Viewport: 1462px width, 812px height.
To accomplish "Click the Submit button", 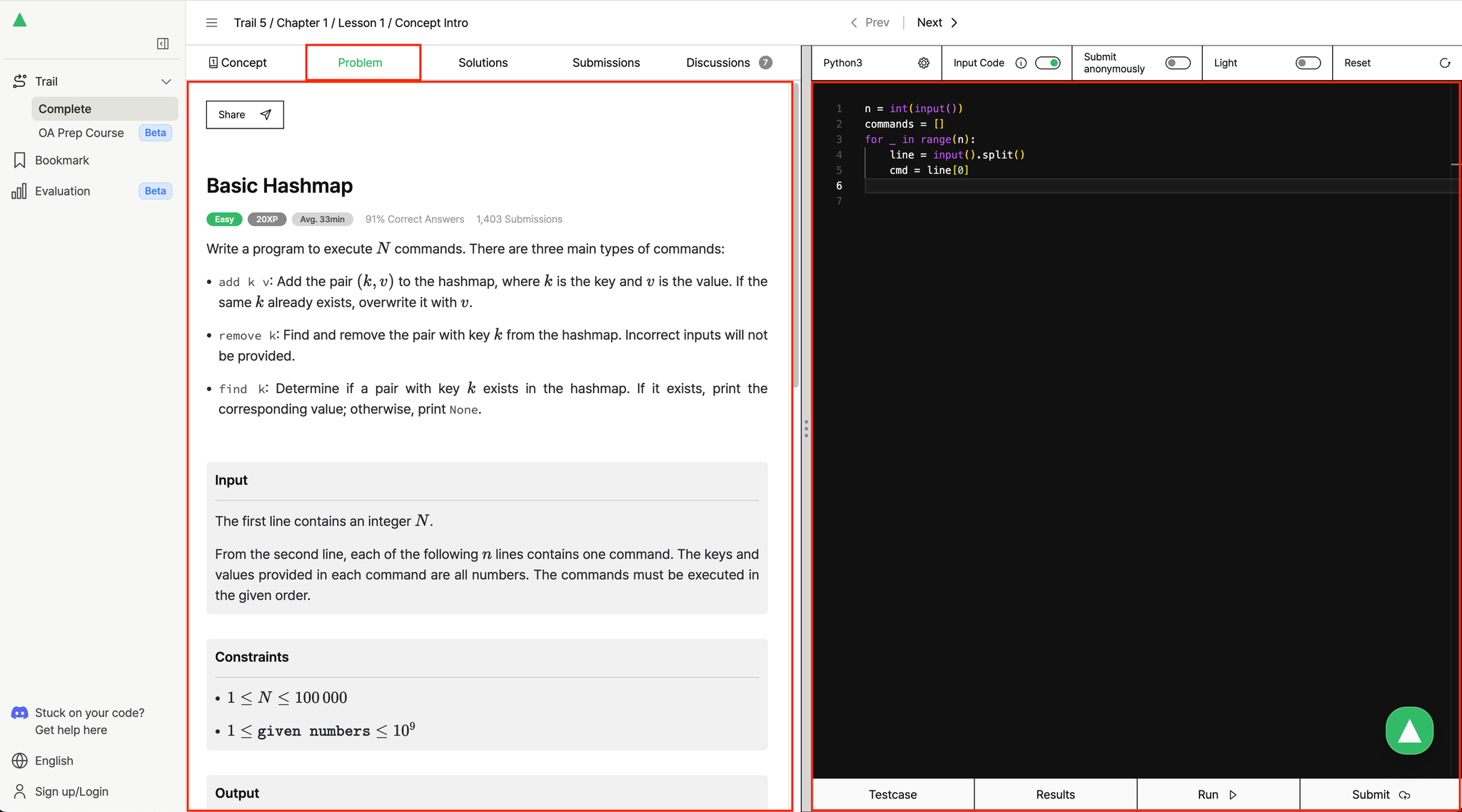I will [1381, 795].
